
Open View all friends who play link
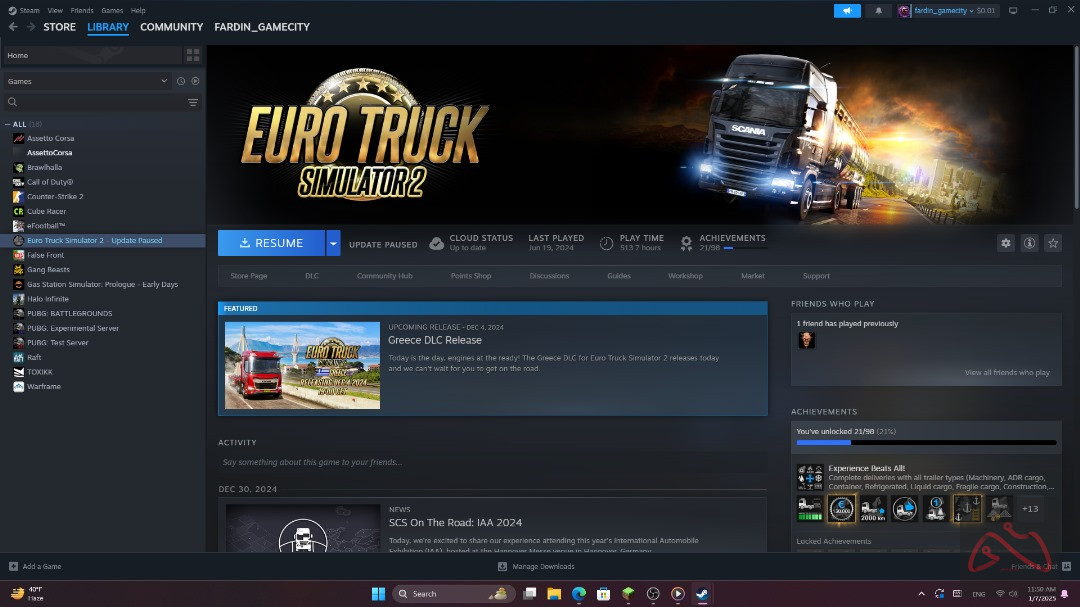pos(1006,373)
